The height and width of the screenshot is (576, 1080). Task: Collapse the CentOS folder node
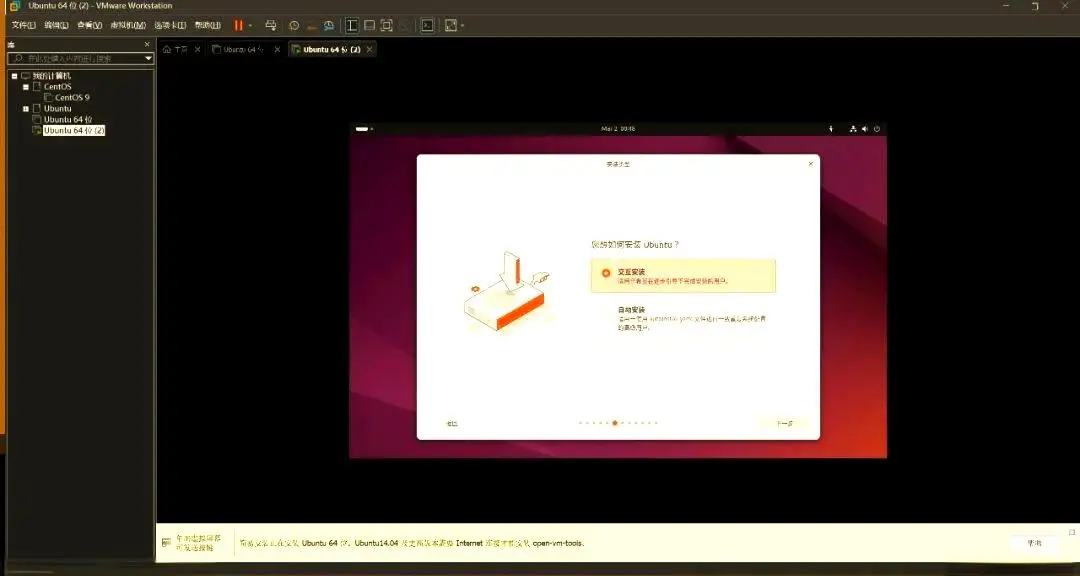click(26, 87)
